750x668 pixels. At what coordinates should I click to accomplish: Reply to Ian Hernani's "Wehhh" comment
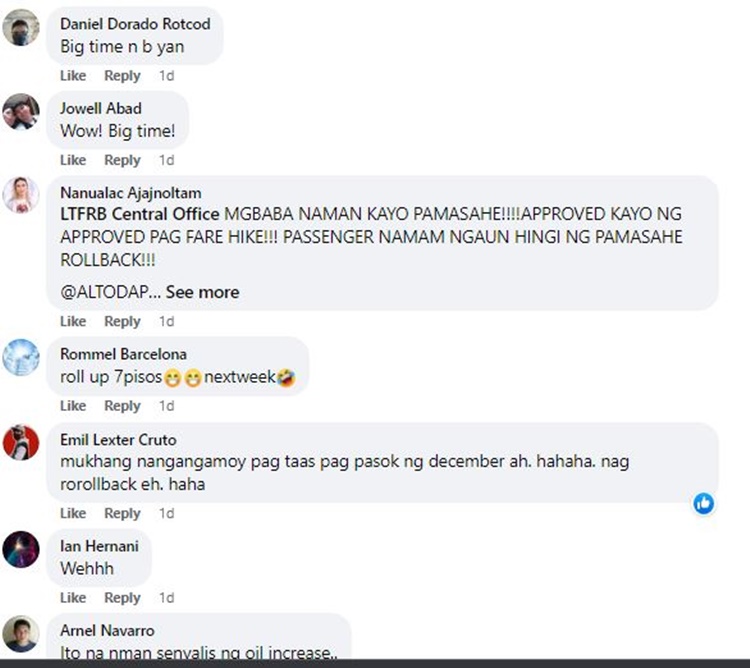(x=122, y=598)
